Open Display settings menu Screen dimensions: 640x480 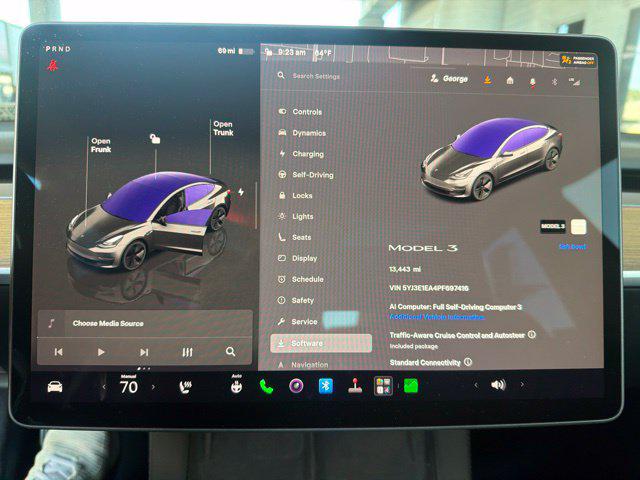(298, 258)
